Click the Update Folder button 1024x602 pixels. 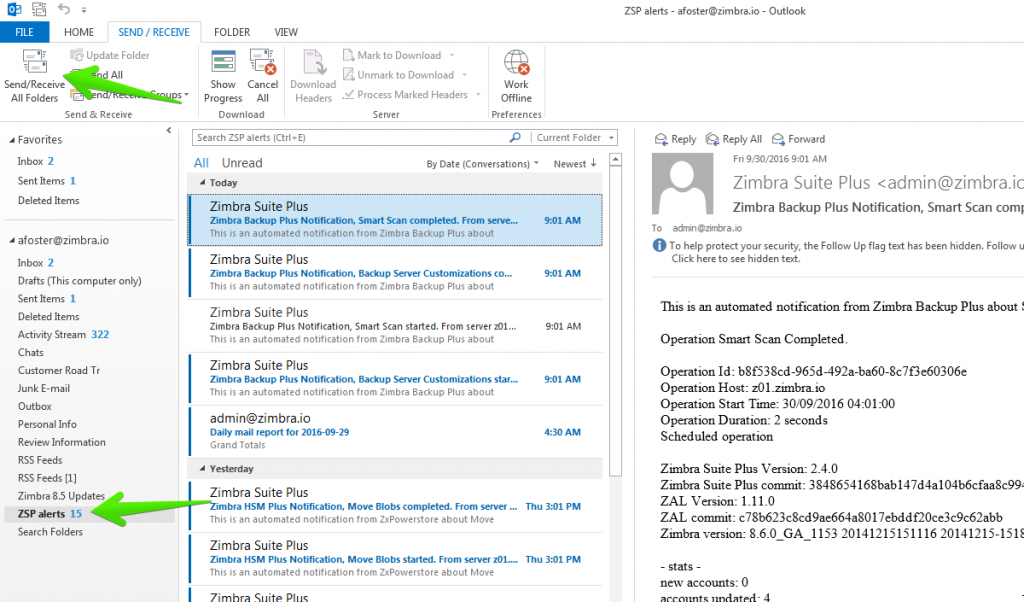tap(110, 55)
